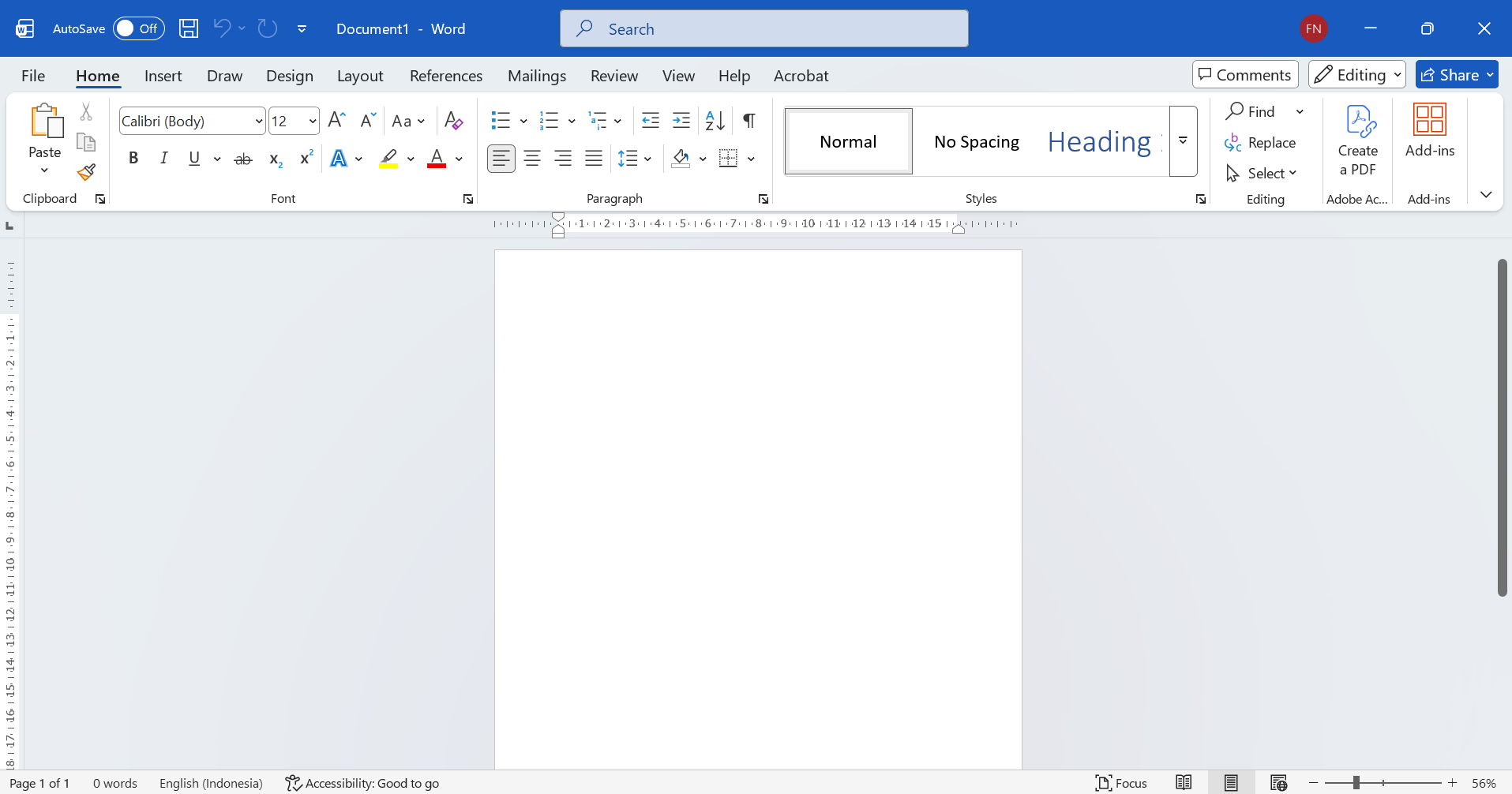Click the Save icon in title bar
The image size is (1512, 794).
[x=189, y=28]
